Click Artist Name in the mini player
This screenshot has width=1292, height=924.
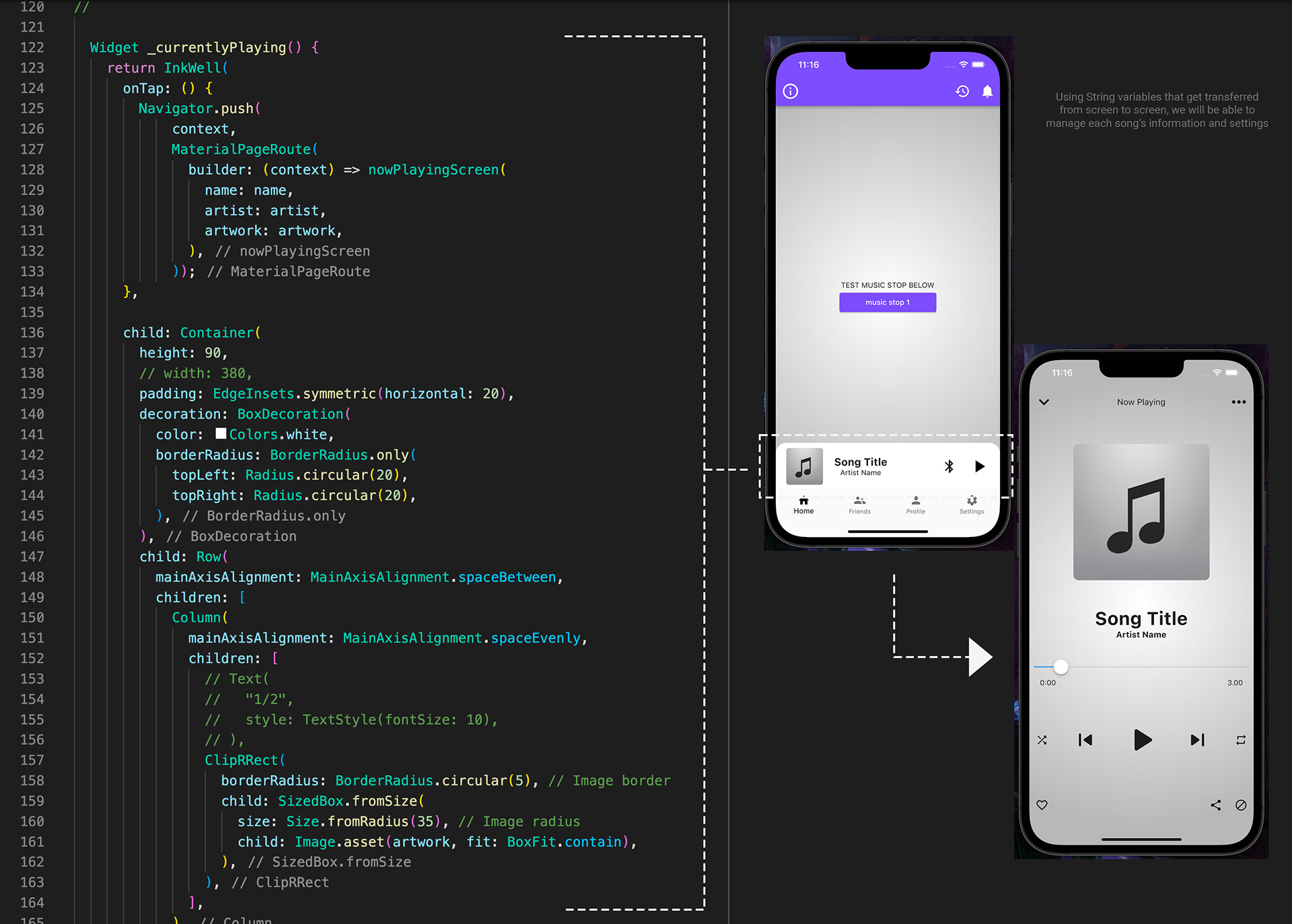(x=861, y=473)
